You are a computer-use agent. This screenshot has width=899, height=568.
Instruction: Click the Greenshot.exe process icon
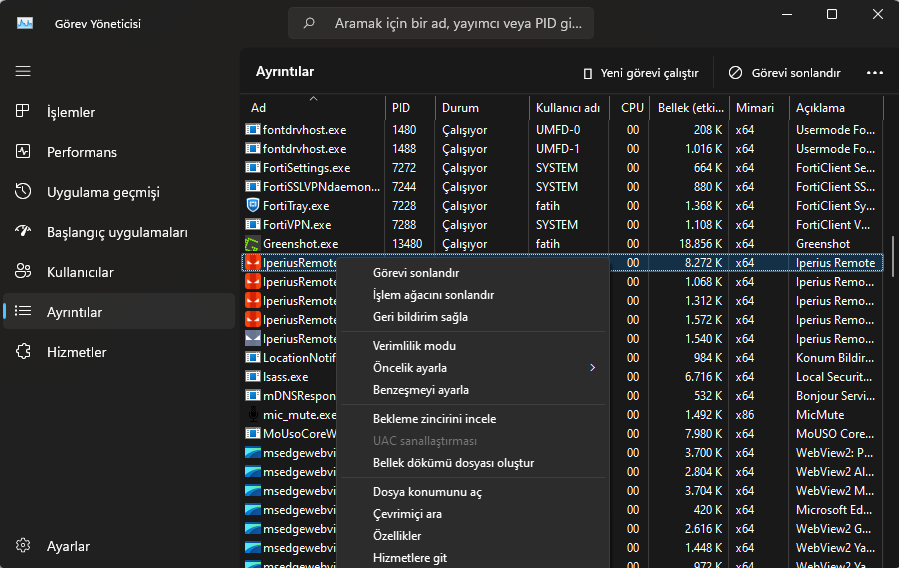(x=252, y=244)
